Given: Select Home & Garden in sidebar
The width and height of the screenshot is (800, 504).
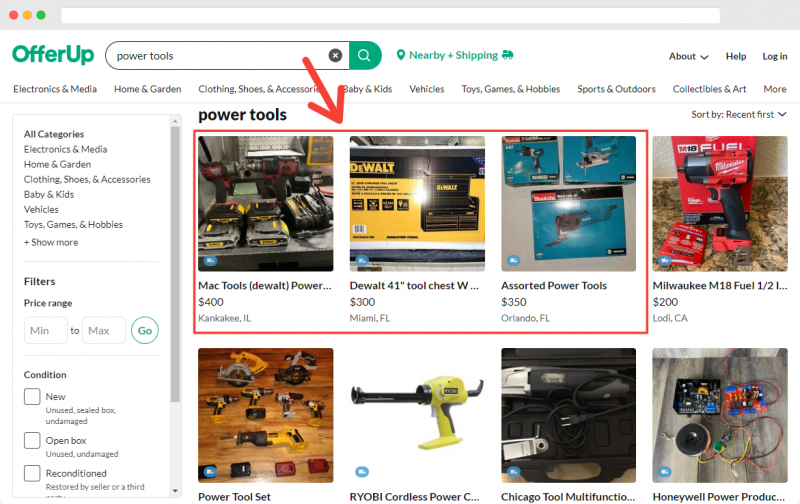Looking at the screenshot, I should click(57, 164).
